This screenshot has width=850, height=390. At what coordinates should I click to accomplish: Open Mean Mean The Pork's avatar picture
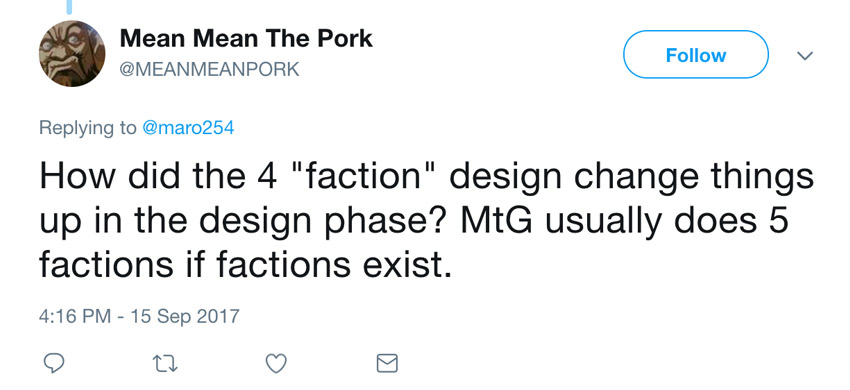coord(72,54)
